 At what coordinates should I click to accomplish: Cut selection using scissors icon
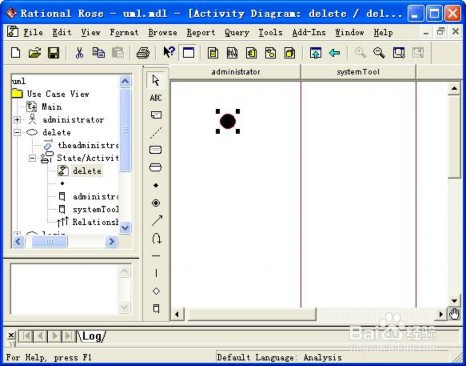pos(79,53)
